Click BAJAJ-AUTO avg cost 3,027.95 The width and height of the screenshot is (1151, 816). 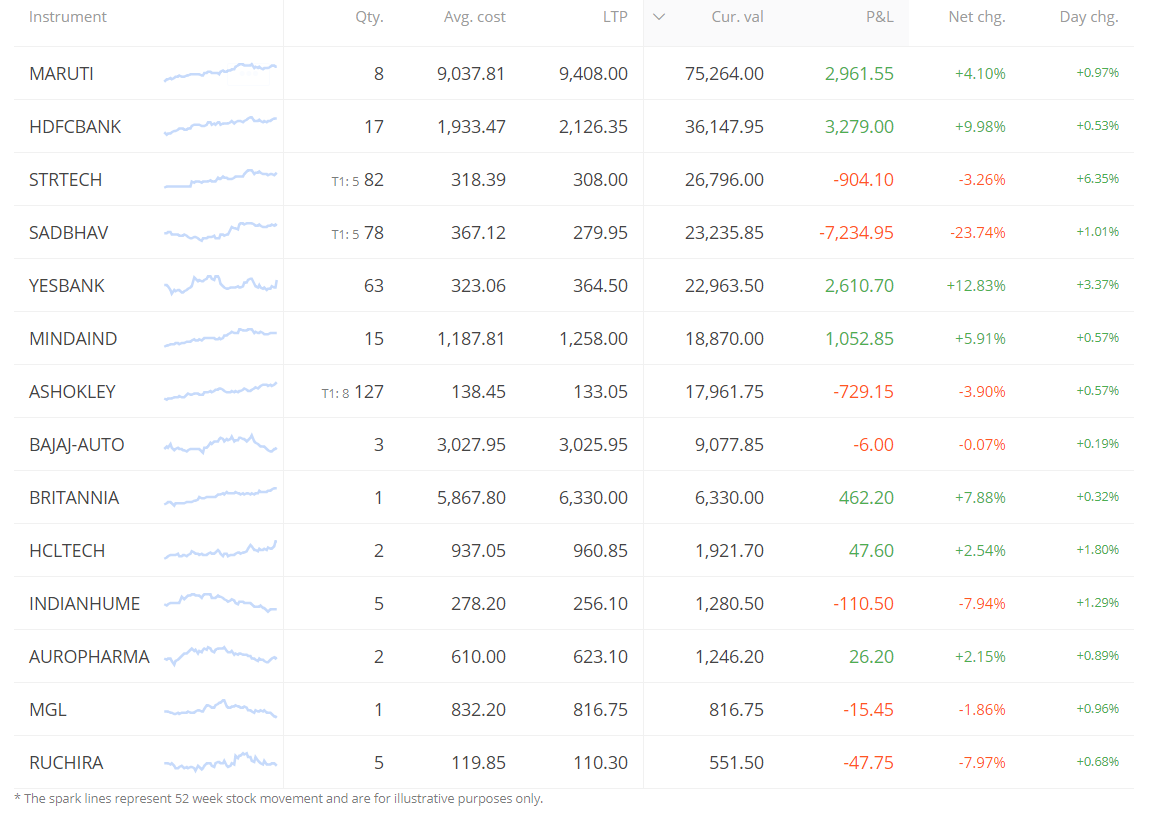[x=471, y=445]
